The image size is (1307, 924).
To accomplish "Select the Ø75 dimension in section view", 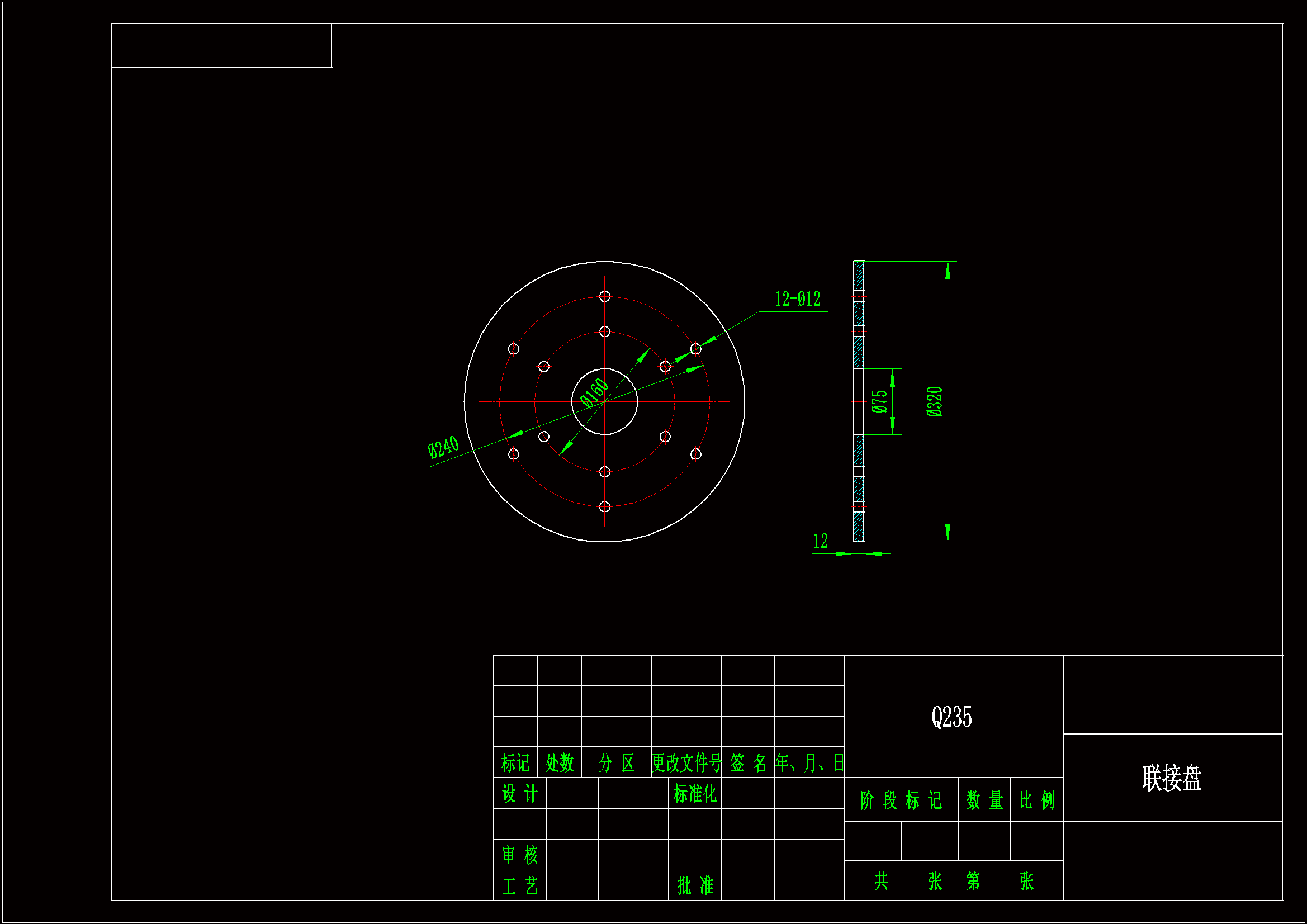I will (879, 401).
